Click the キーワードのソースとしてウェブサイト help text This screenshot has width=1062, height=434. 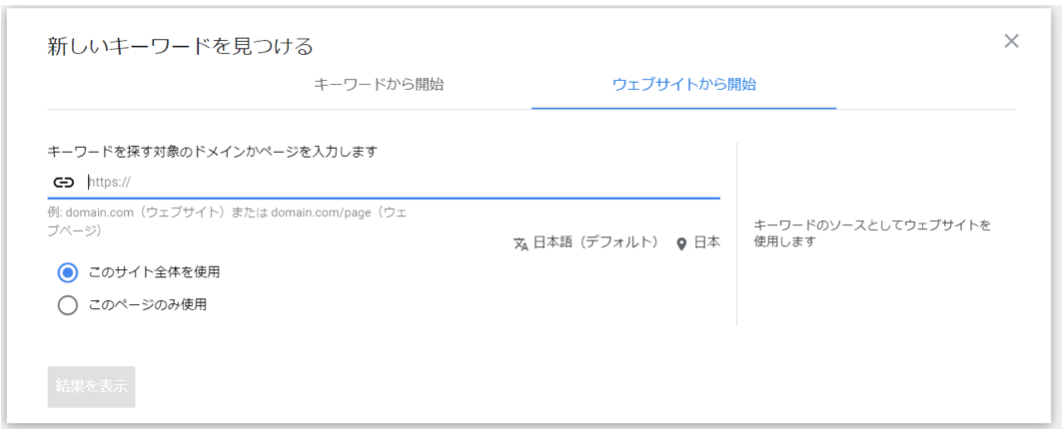872,233
